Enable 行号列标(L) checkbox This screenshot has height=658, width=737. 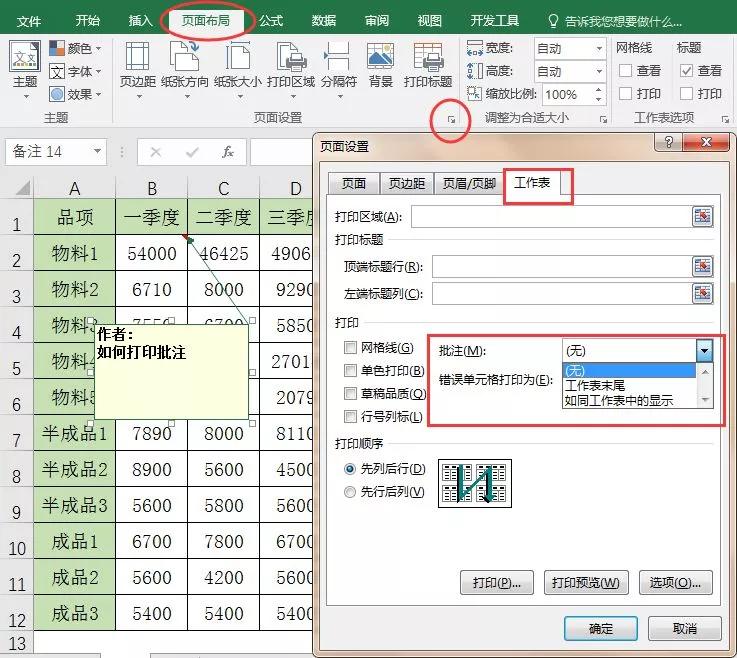point(350,416)
